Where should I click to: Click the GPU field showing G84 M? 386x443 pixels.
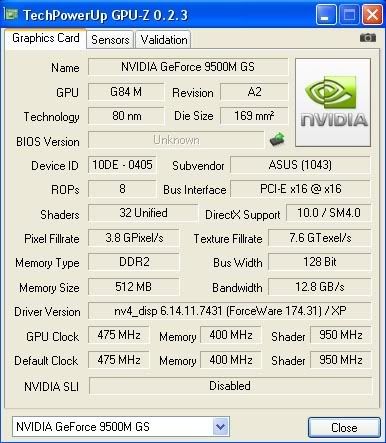[126, 92]
